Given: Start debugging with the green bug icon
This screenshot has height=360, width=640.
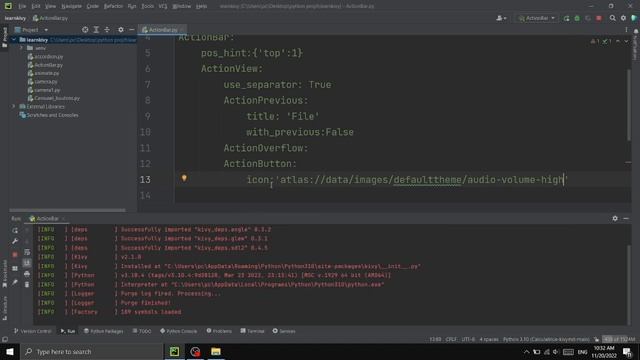Looking at the screenshot, I should 577,18.
